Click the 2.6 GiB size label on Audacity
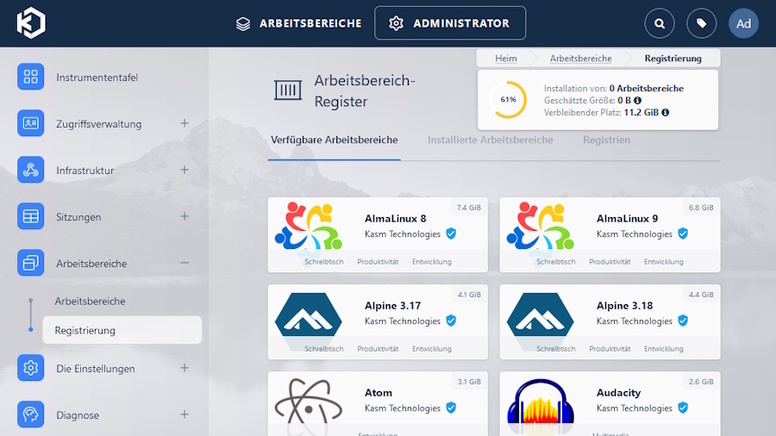Viewport: 776px width, 436px height. 701,382
